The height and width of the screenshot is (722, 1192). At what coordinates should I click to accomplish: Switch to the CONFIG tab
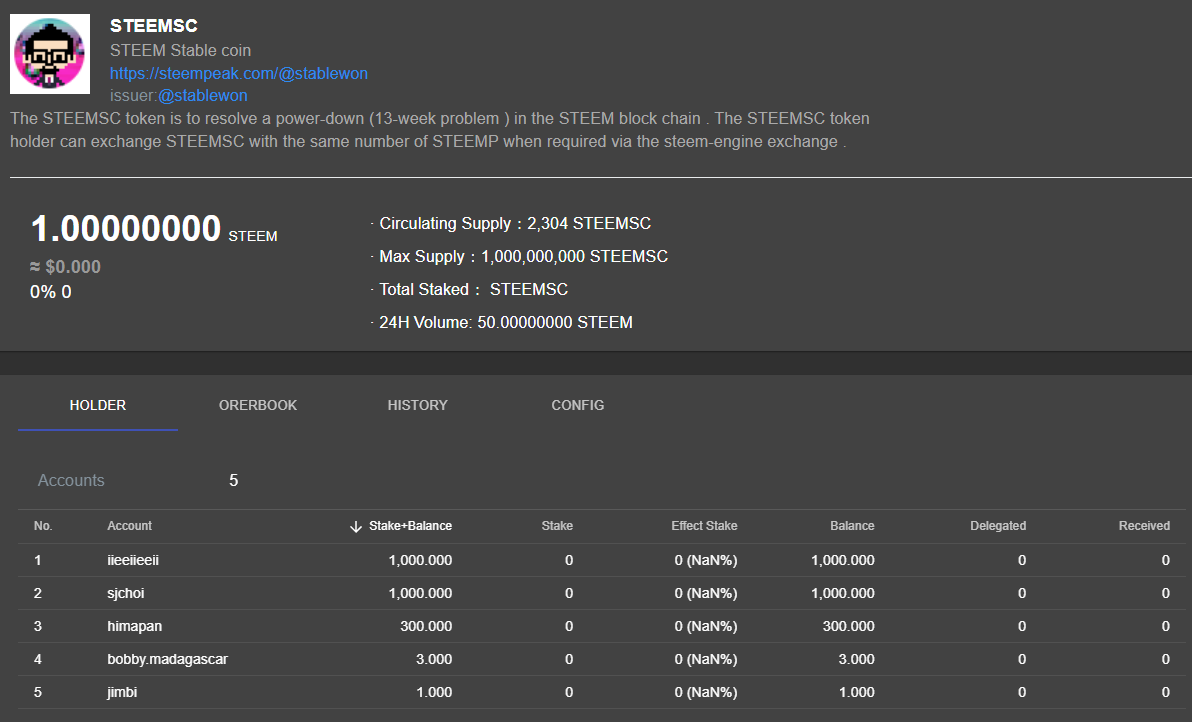click(578, 405)
